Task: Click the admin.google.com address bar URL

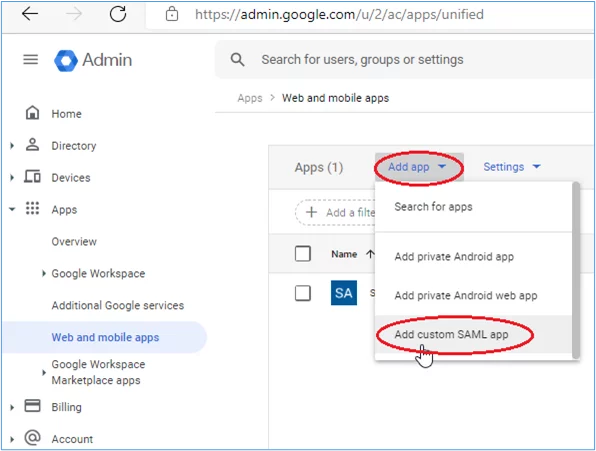Action: 339,14
